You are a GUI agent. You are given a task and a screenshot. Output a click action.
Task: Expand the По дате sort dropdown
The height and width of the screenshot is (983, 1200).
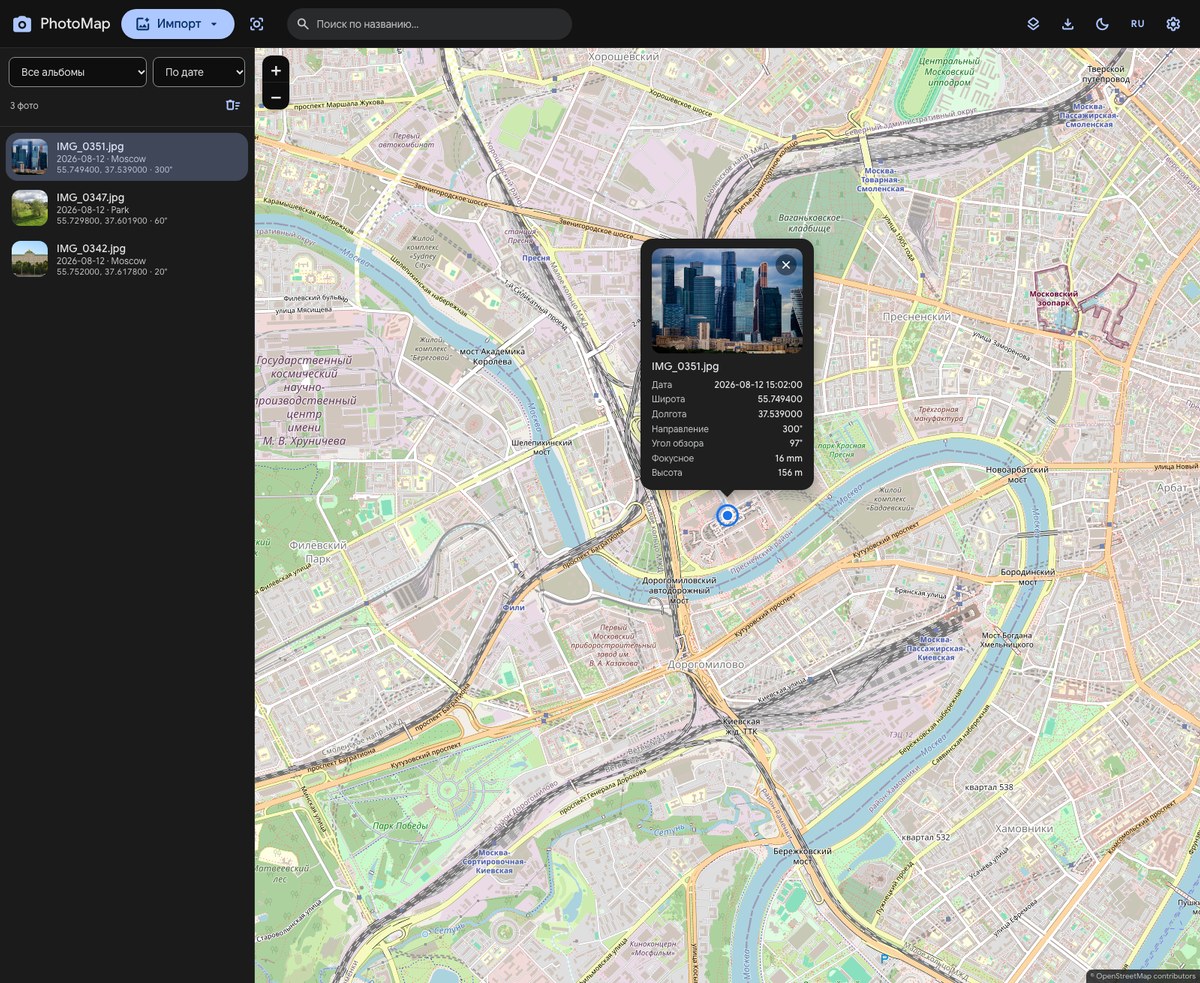point(199,72)
